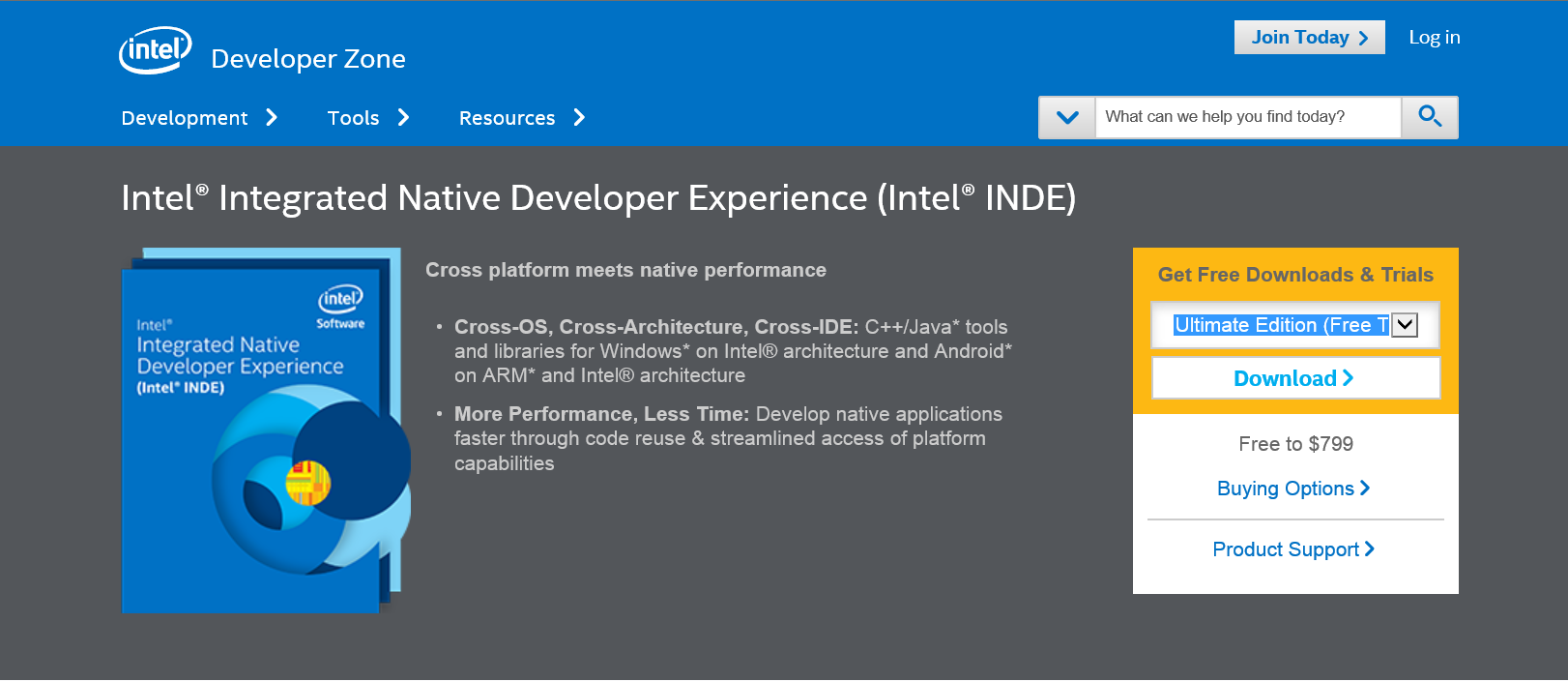Viewport: 1568px width, 682px height.
Task: Click the chevron after Buying Options
Action: [1365, 488]
